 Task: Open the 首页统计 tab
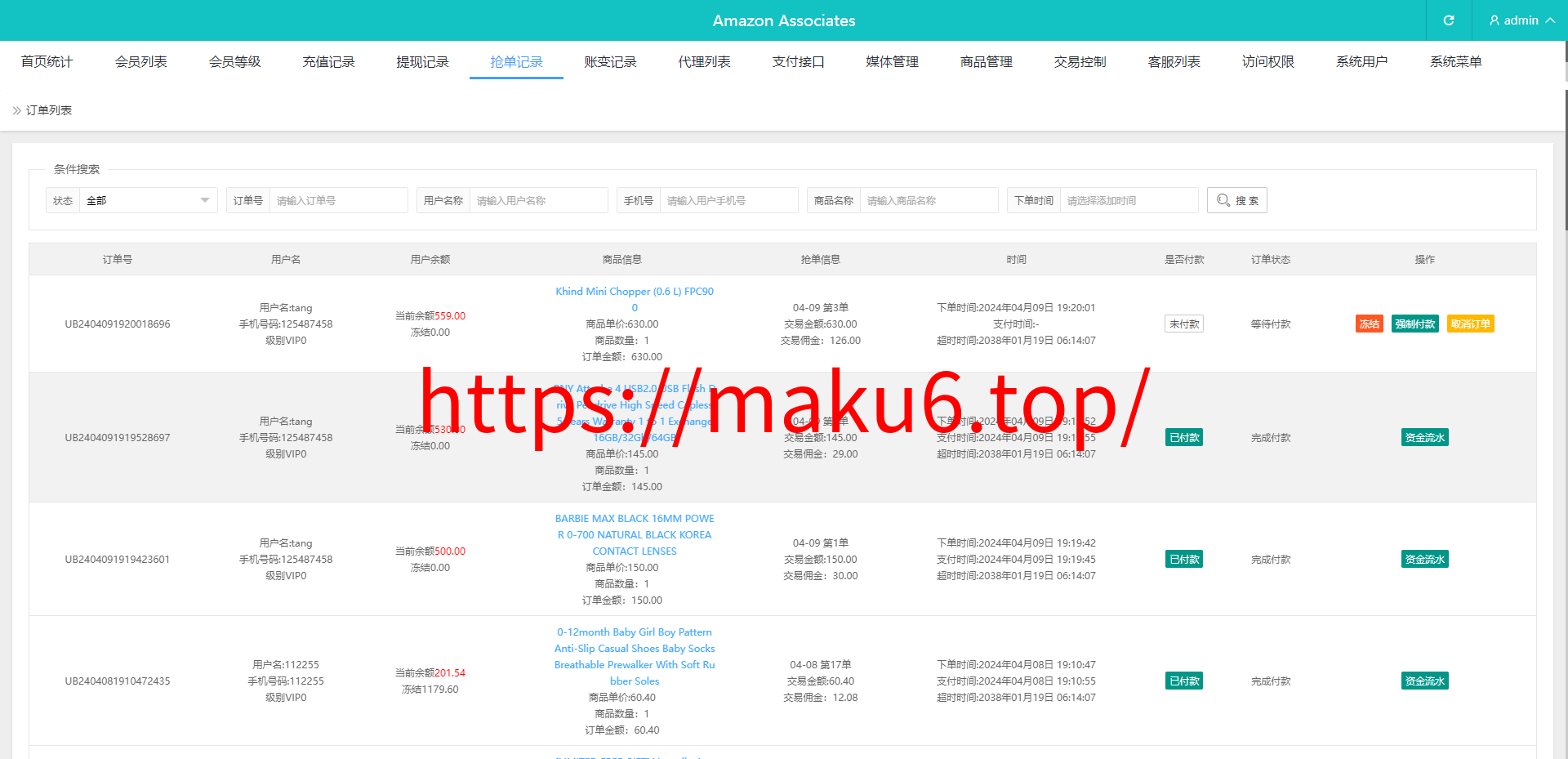click(x=47, y=61)
